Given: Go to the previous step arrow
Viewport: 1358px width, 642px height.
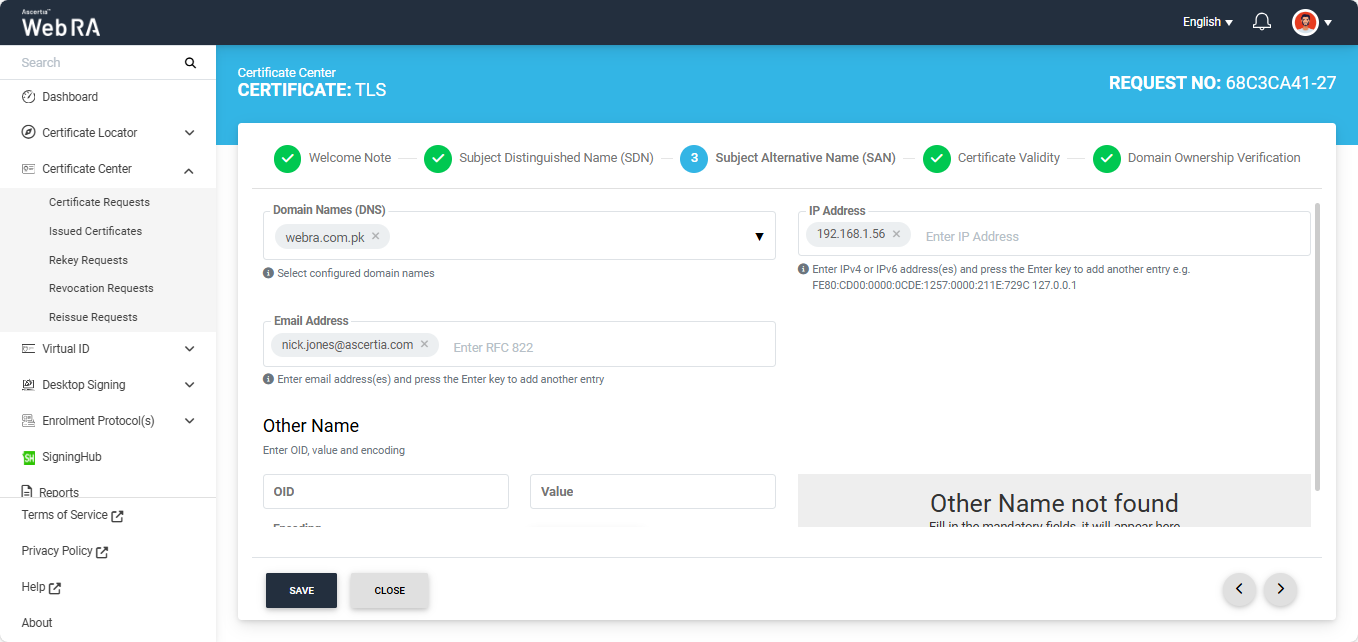Looking at the screenshot, I should tap(1239, 590).
